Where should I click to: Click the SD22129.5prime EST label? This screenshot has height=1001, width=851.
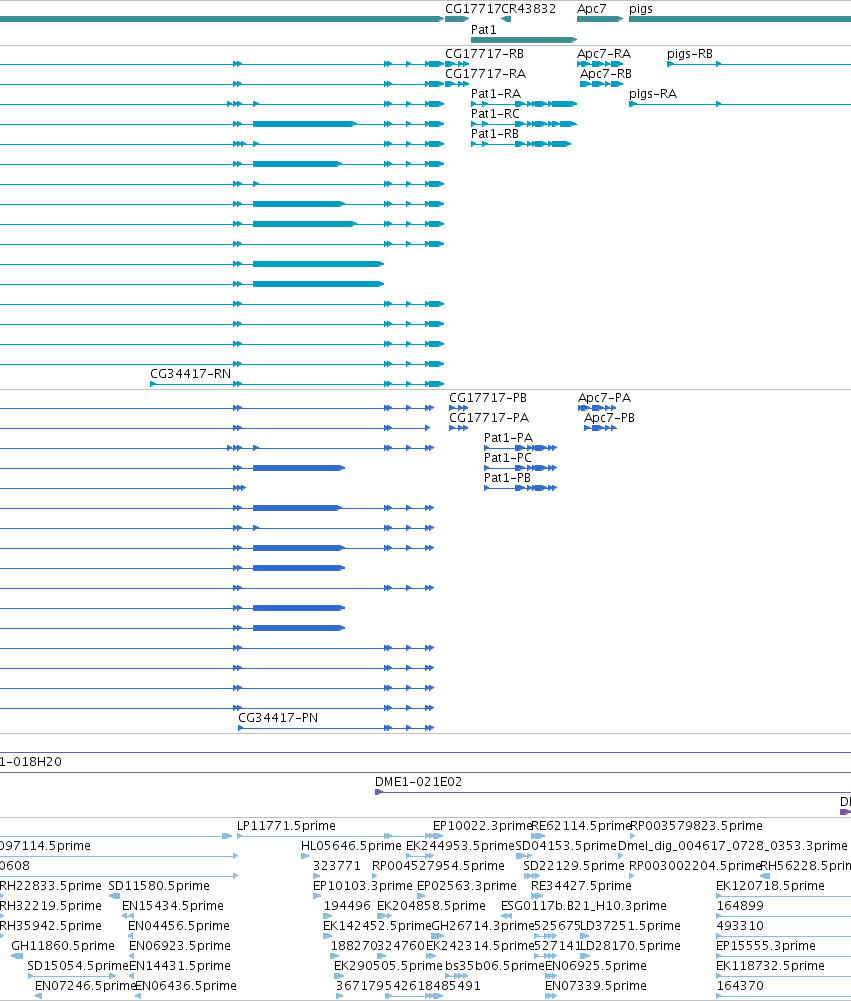(x=573, y=866)
